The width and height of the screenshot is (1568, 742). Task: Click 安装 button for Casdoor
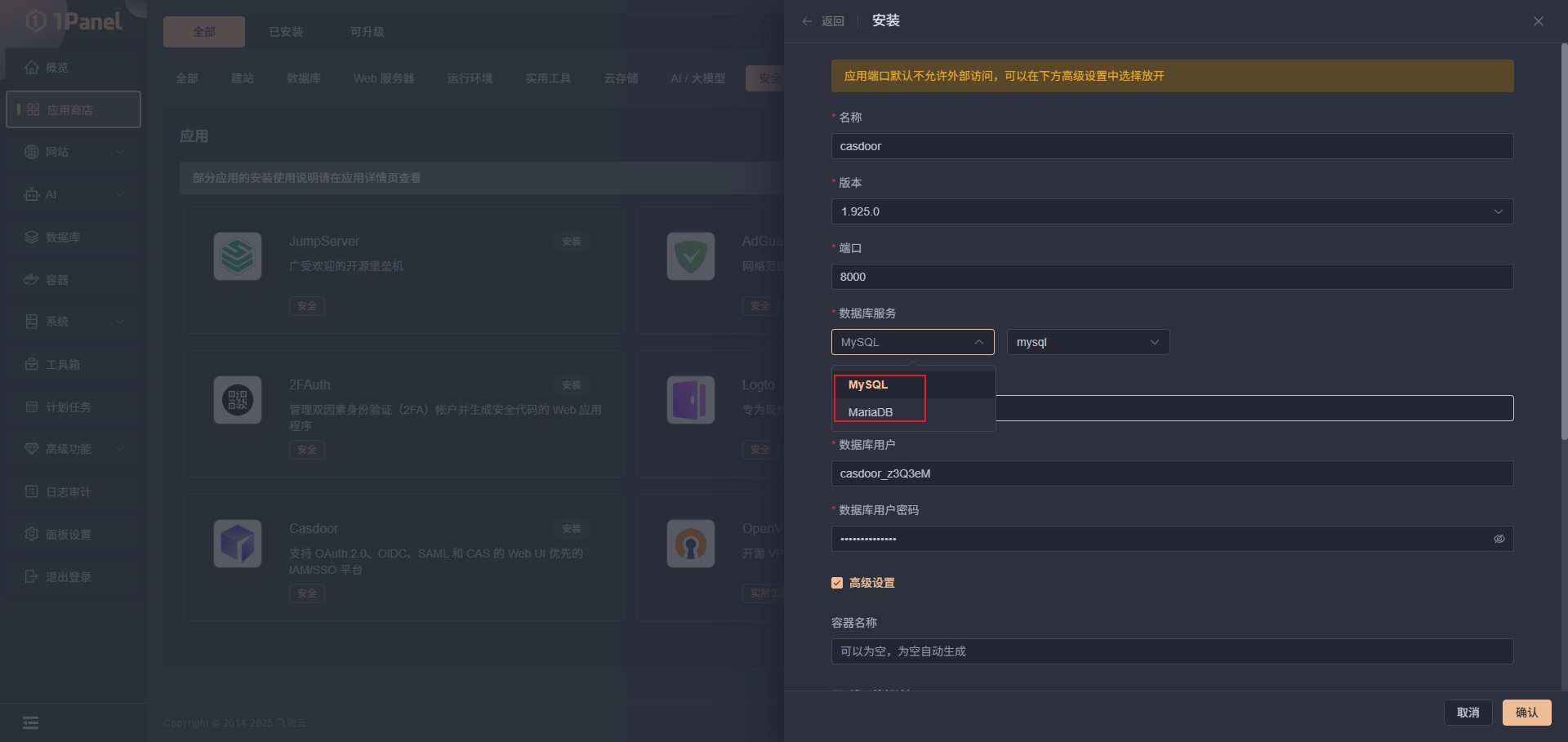click(572, 529)
